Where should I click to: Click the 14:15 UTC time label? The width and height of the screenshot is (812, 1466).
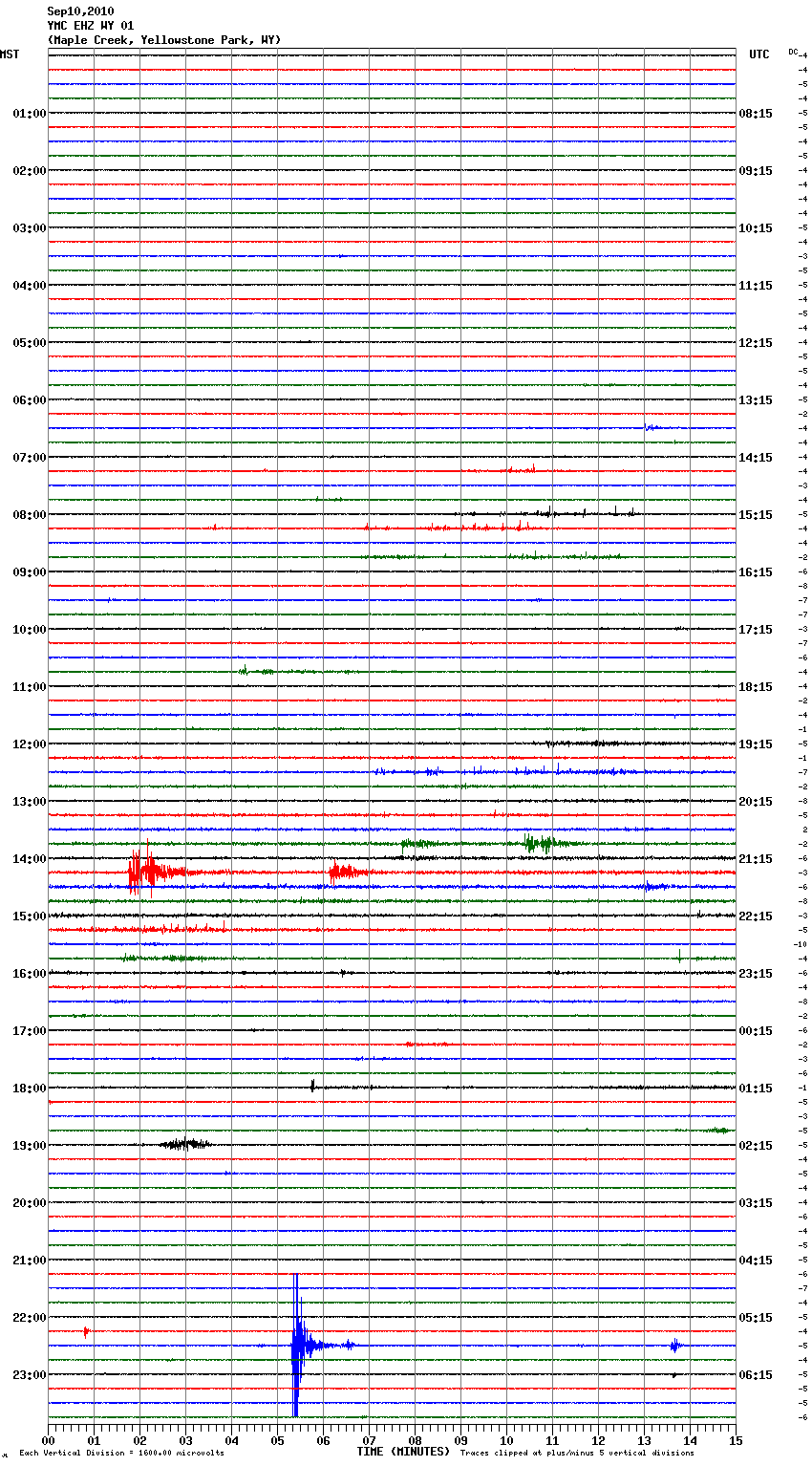pos(756,458)
